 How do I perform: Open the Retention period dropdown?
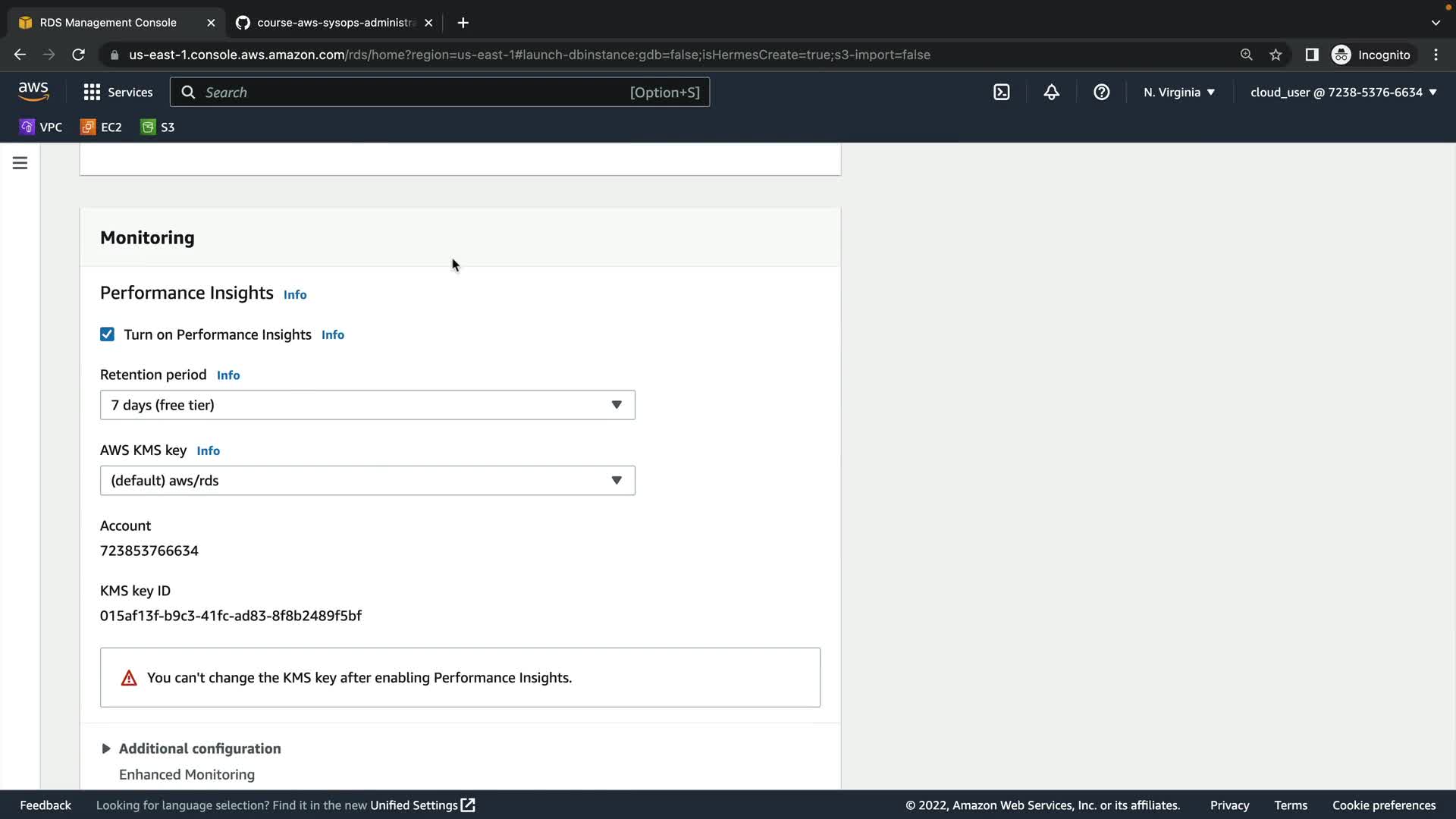tap(367, 405)
